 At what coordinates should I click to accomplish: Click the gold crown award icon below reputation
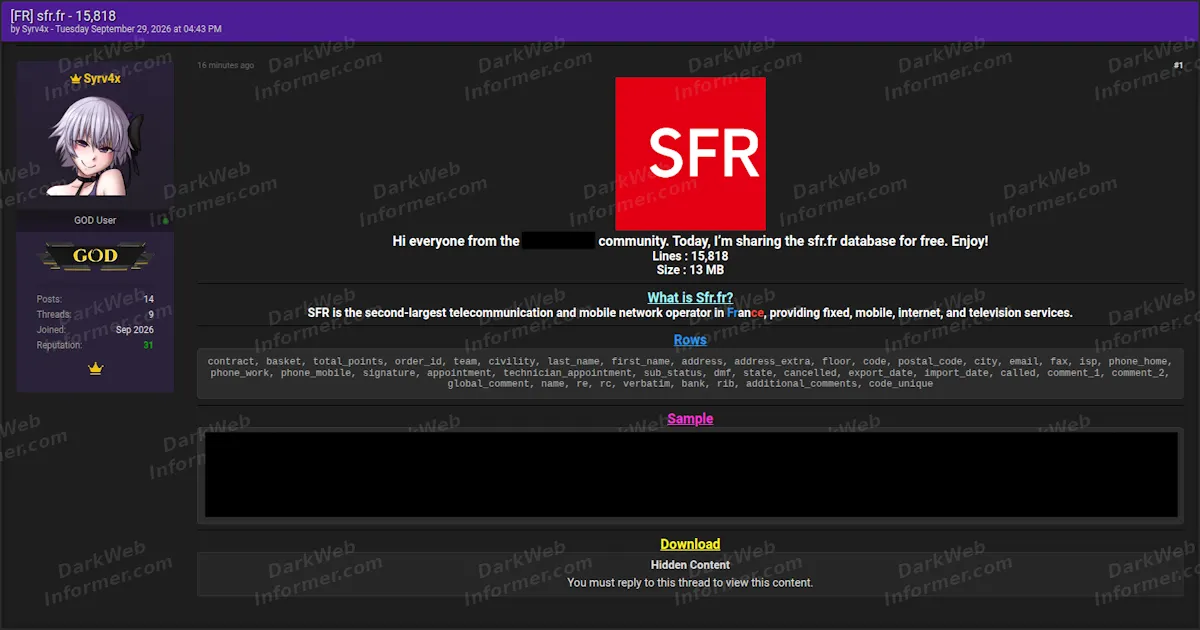click(96, 369)
